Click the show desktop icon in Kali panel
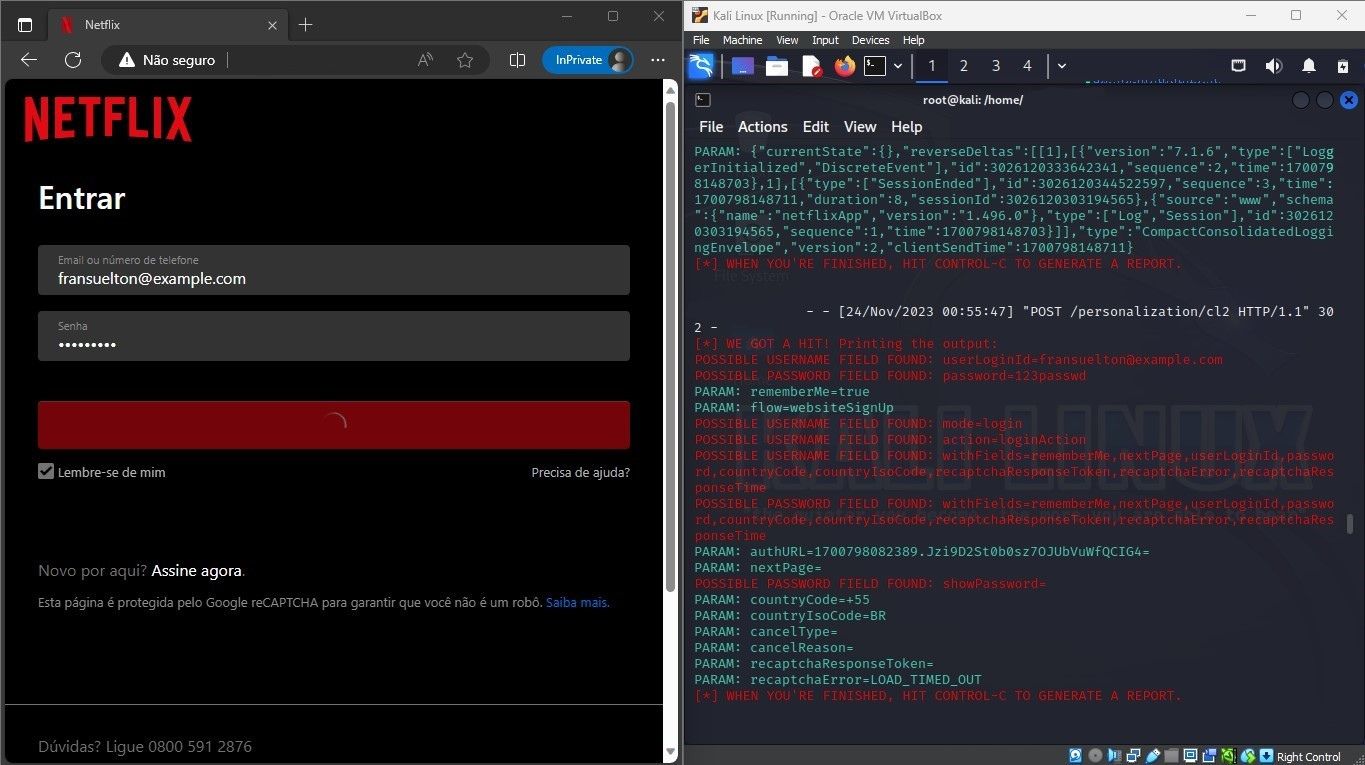 coord(742,66)
